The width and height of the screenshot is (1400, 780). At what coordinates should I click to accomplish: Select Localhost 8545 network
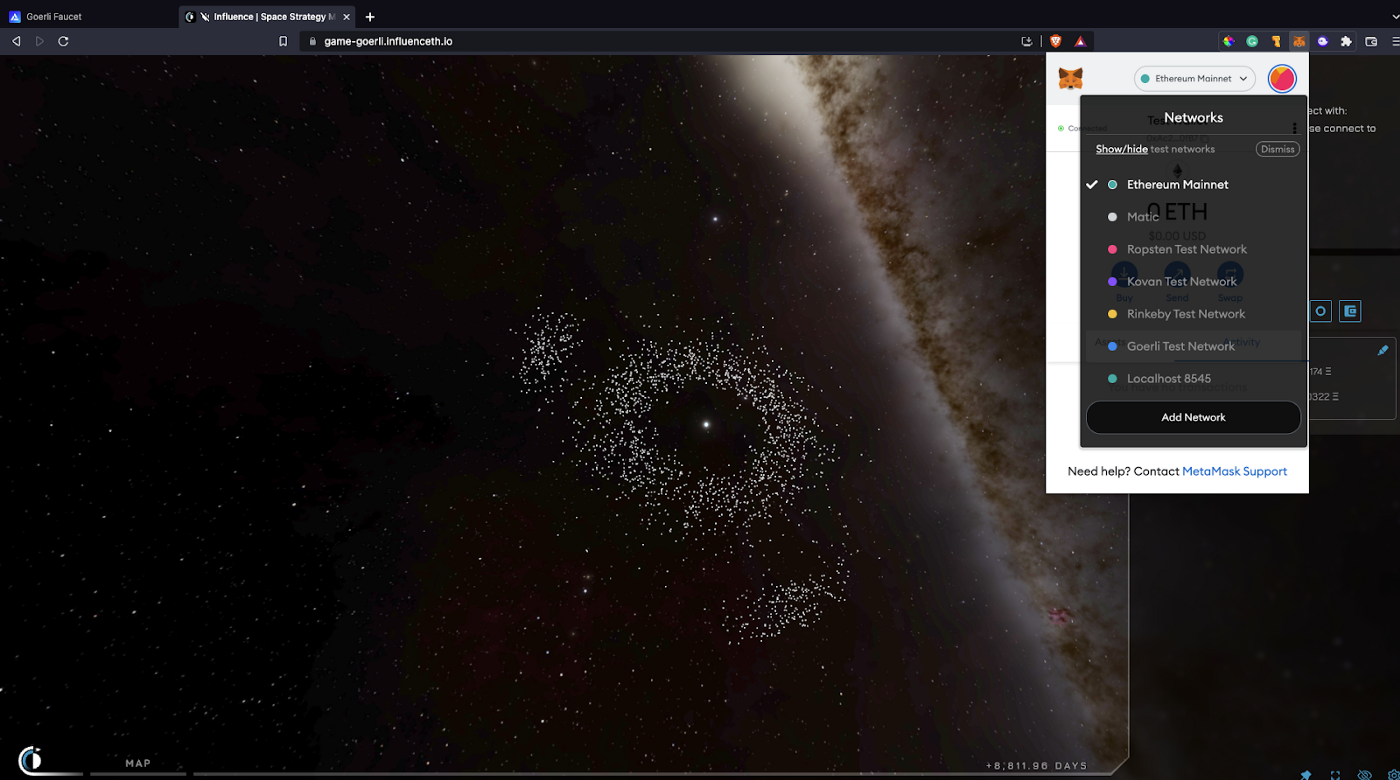(x=1194, y=379)
